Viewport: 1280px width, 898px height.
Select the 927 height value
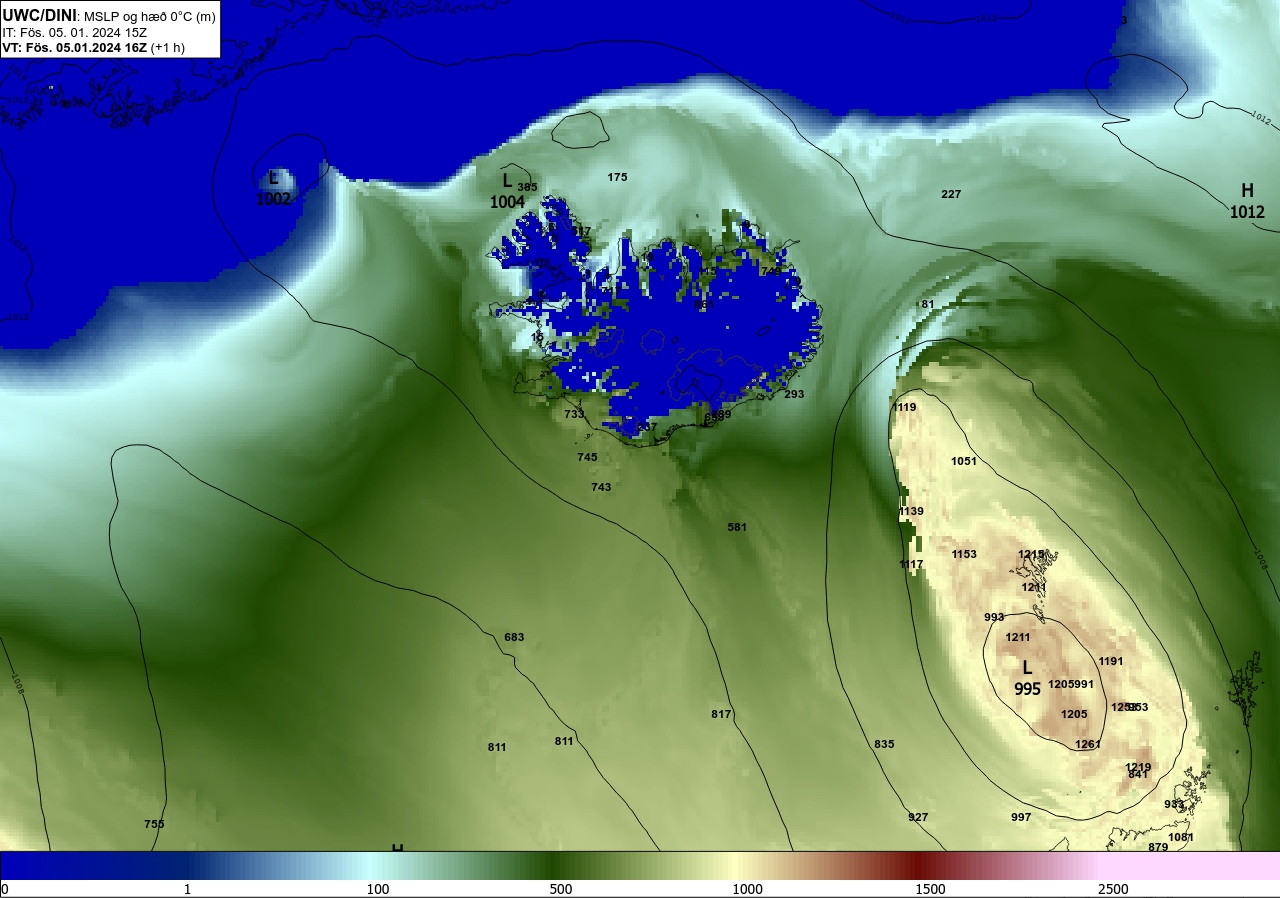pos(918,817)
